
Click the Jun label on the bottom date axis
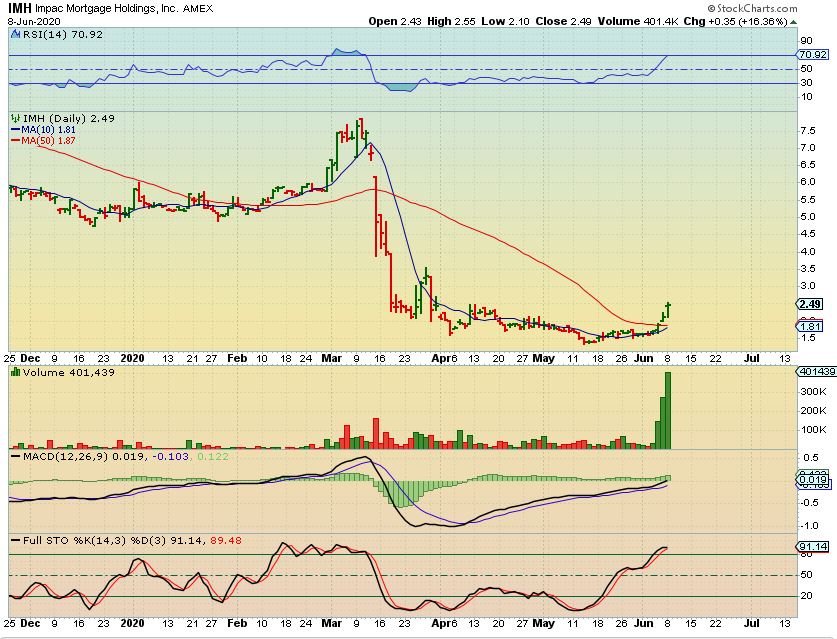coord(643,624)
